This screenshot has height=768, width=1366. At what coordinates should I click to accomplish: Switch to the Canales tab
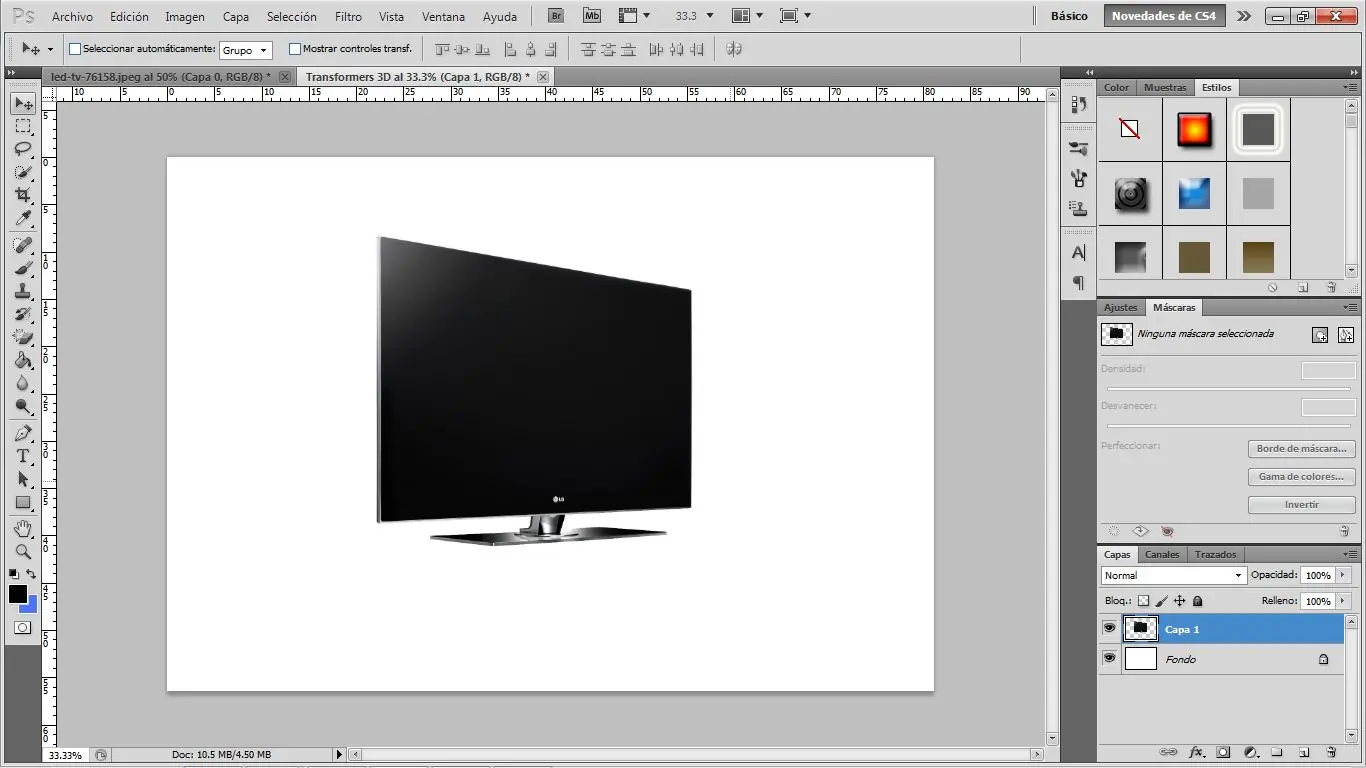1162,554
